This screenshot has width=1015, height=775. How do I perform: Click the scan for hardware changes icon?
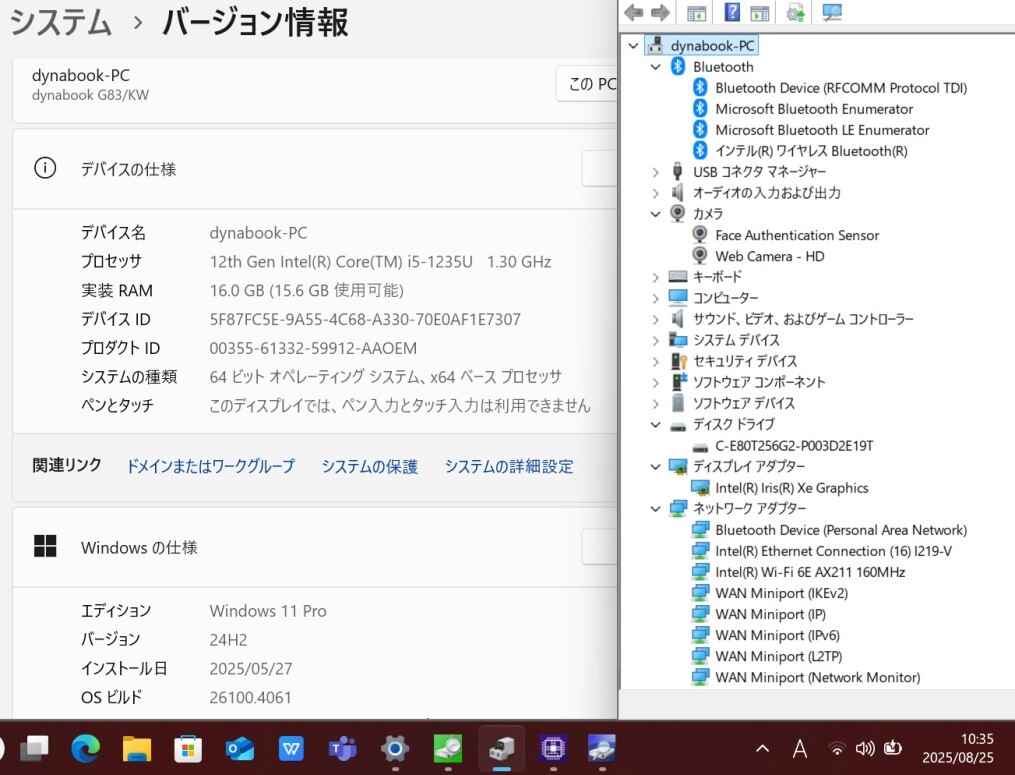(831, 13)
